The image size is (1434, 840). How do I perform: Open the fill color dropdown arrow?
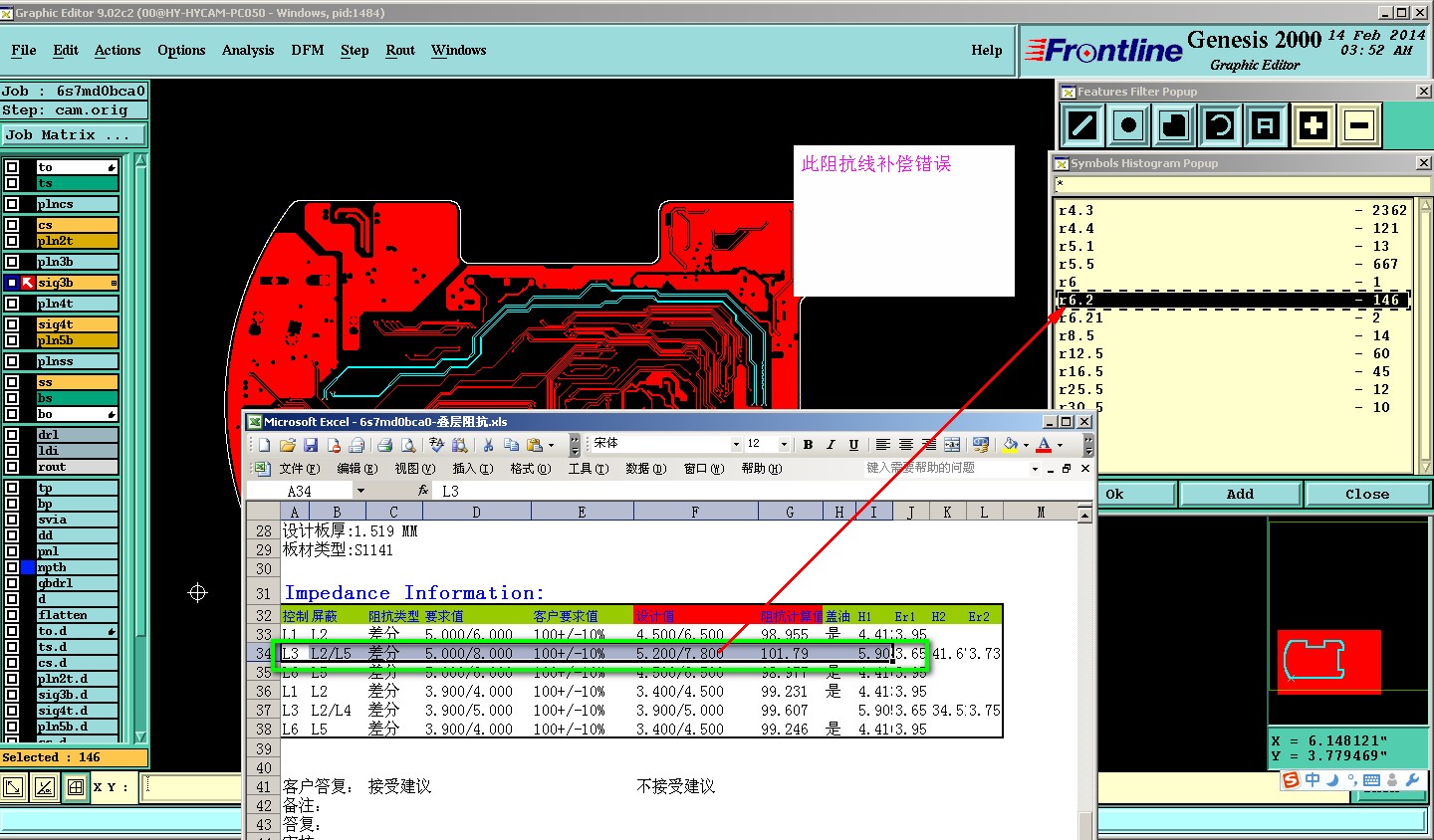tap(1026, 445)
